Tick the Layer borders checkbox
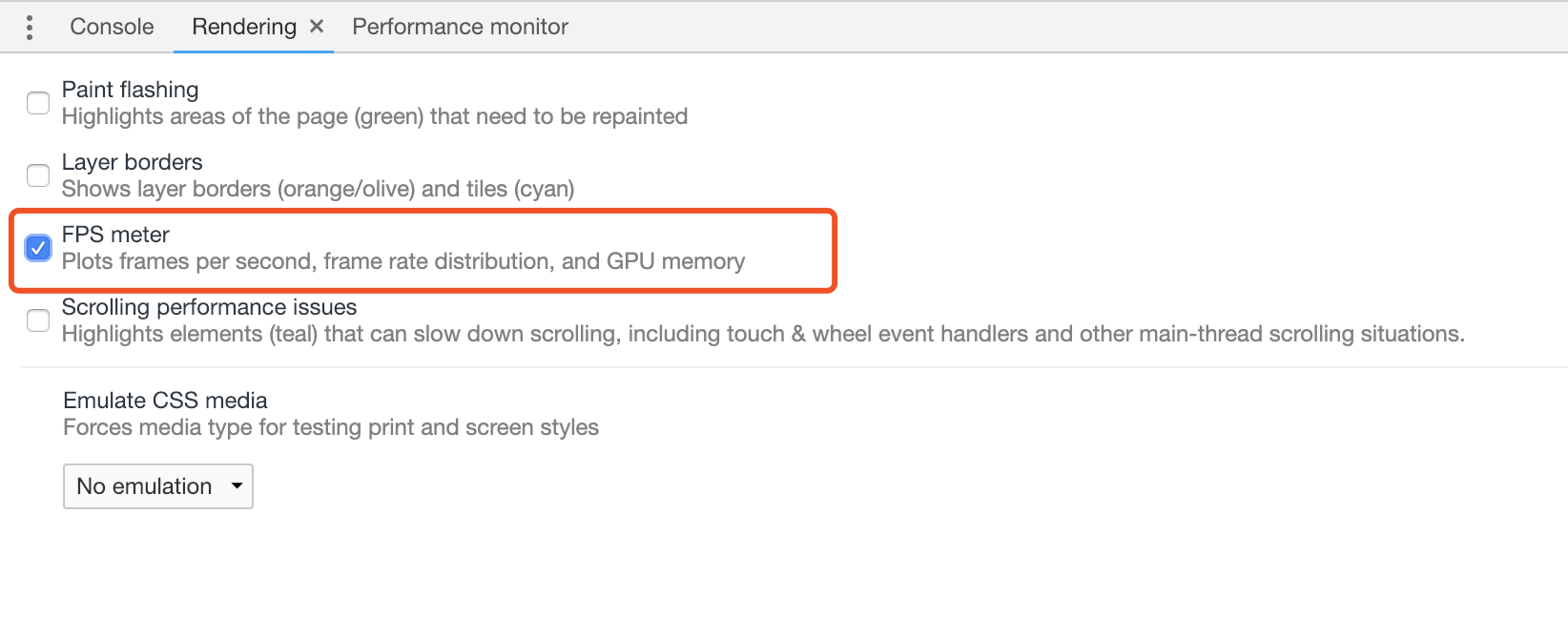 click(38, 175)
